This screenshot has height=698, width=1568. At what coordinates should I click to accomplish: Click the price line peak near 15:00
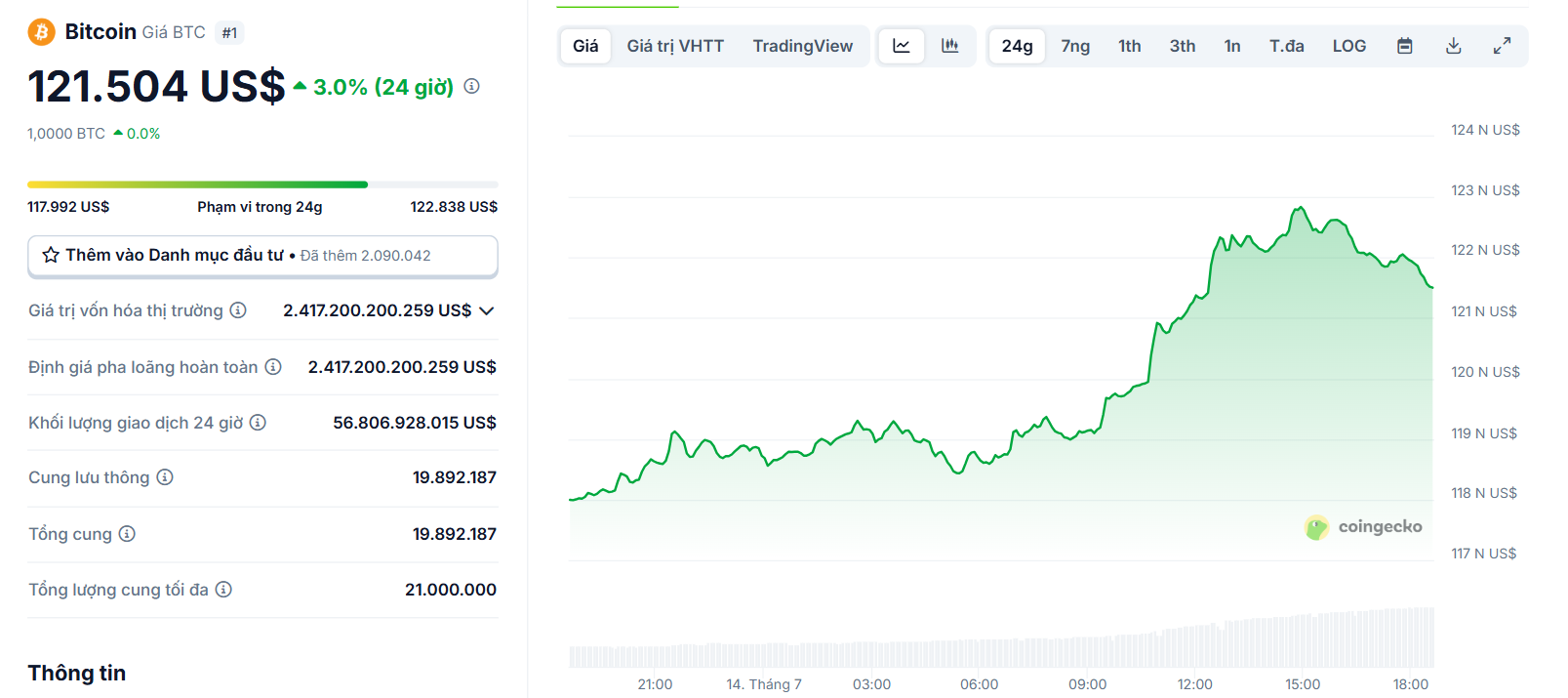1300,208
